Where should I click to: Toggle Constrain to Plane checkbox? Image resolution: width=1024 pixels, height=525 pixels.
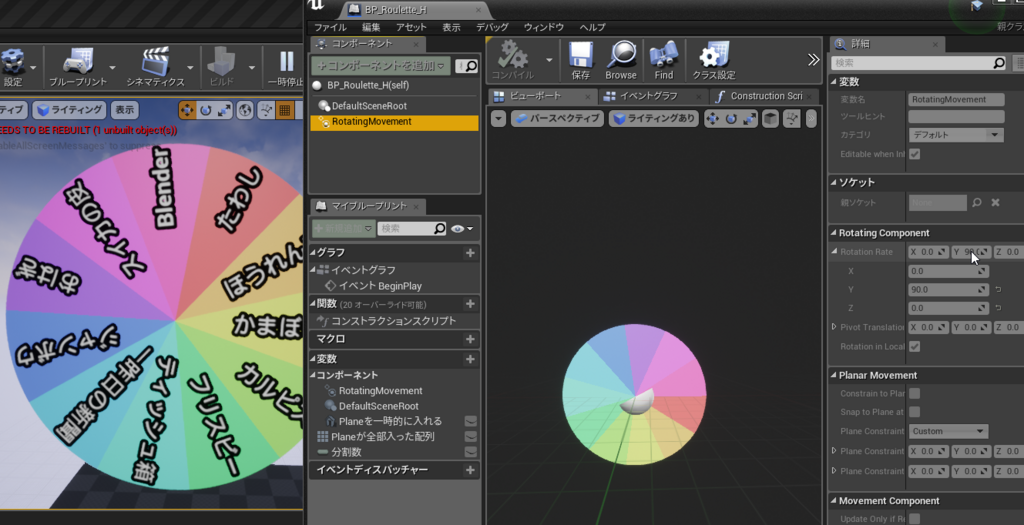coord(915,393)
